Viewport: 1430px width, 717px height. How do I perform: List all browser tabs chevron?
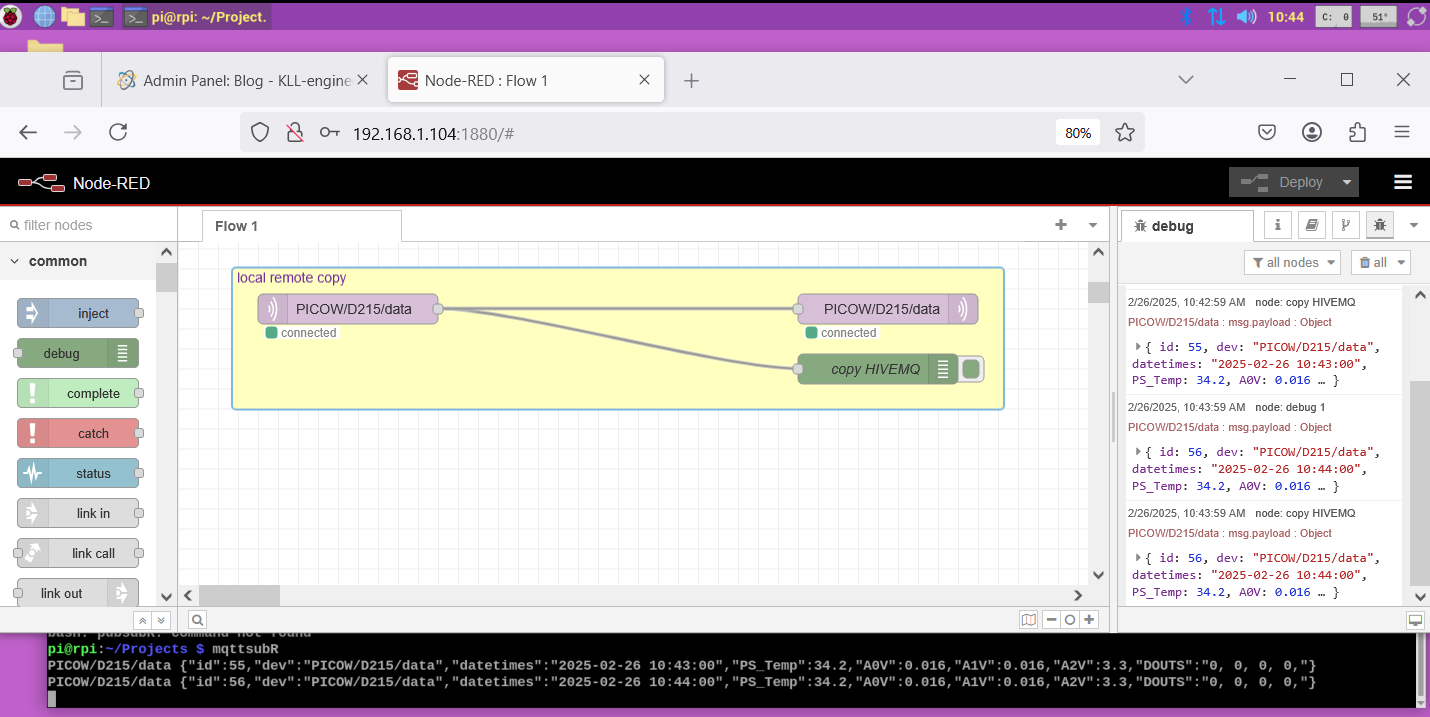1186,80
